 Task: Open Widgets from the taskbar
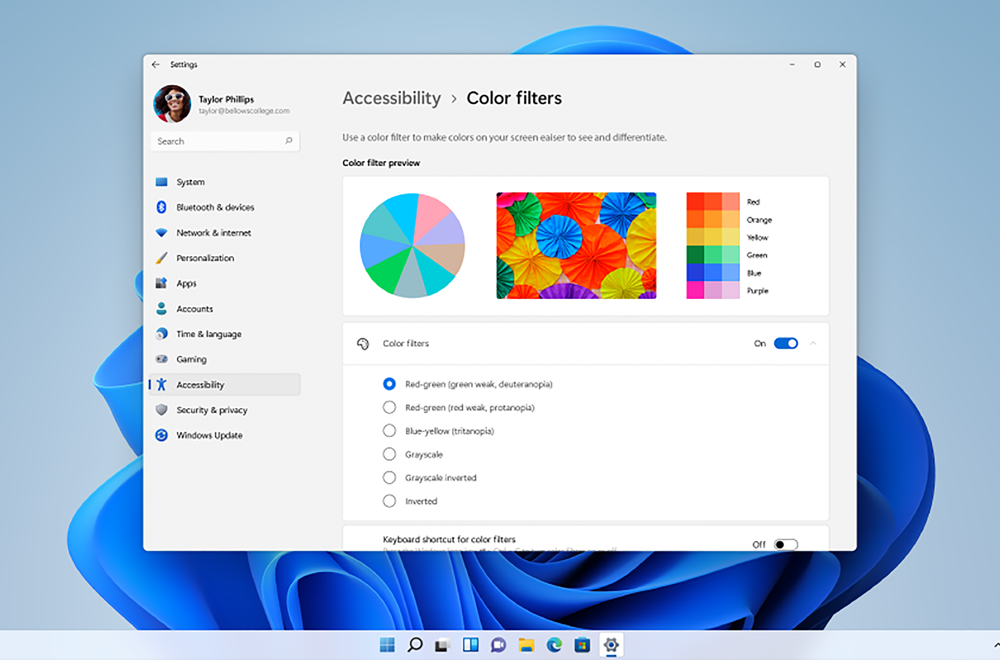click(x=471, y=645)
